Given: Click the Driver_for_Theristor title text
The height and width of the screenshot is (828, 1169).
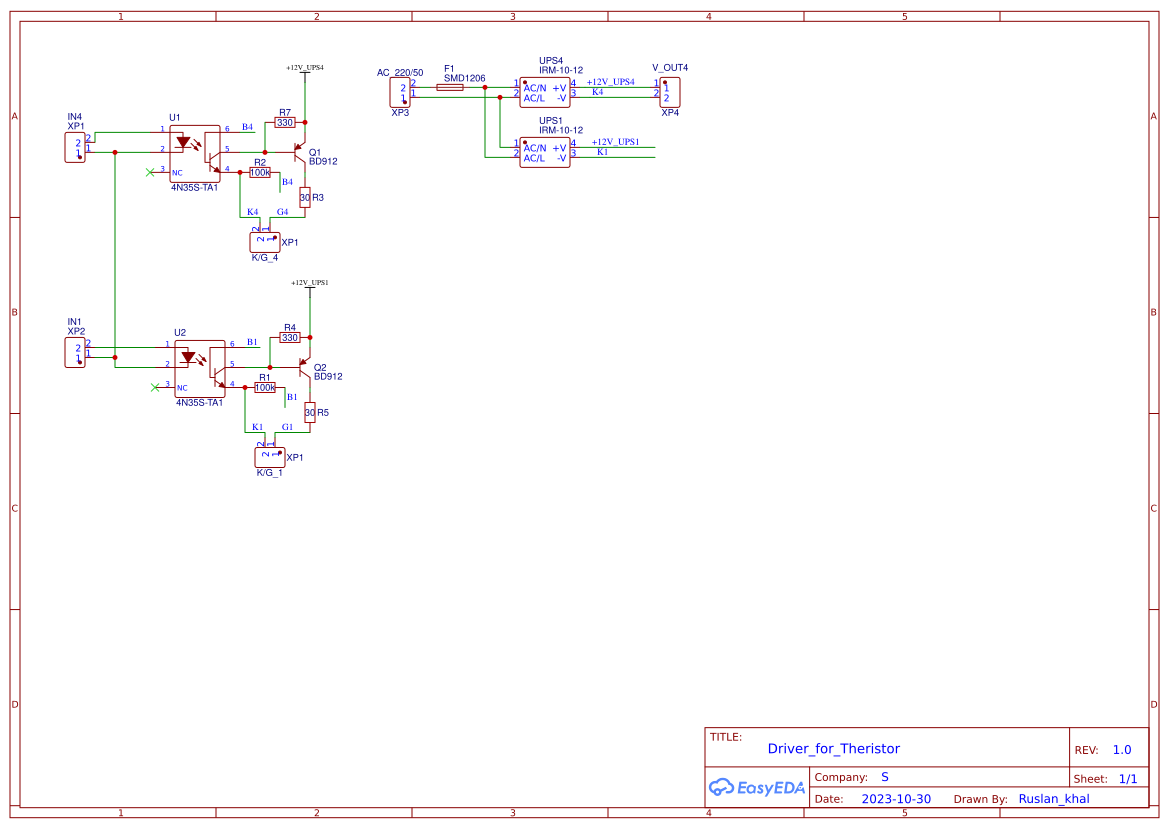Looking at the screenshot, I should pos(833,749).
